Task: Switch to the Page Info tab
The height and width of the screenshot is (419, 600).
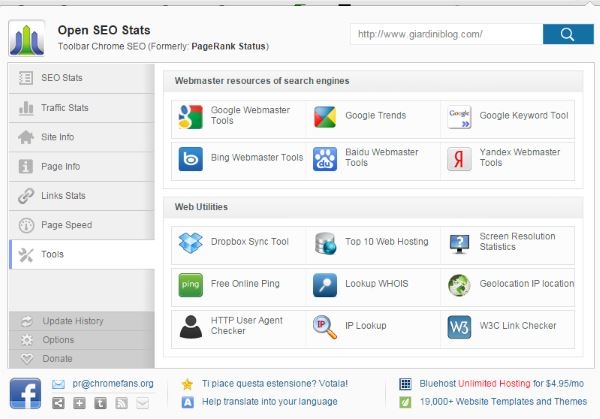Action: [82, 166]
